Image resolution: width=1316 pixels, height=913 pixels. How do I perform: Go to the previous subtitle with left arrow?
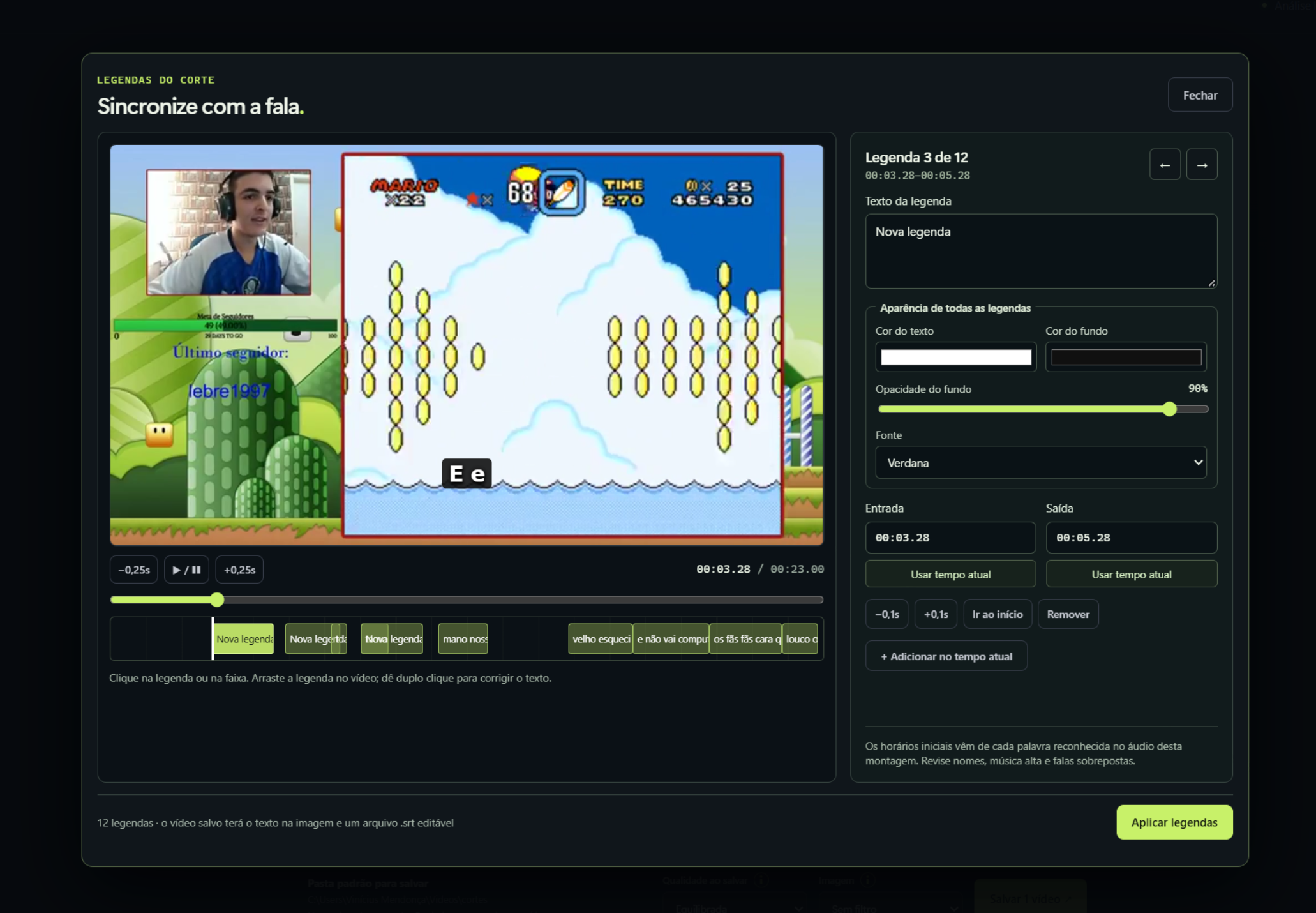[x=1165, y=165]
